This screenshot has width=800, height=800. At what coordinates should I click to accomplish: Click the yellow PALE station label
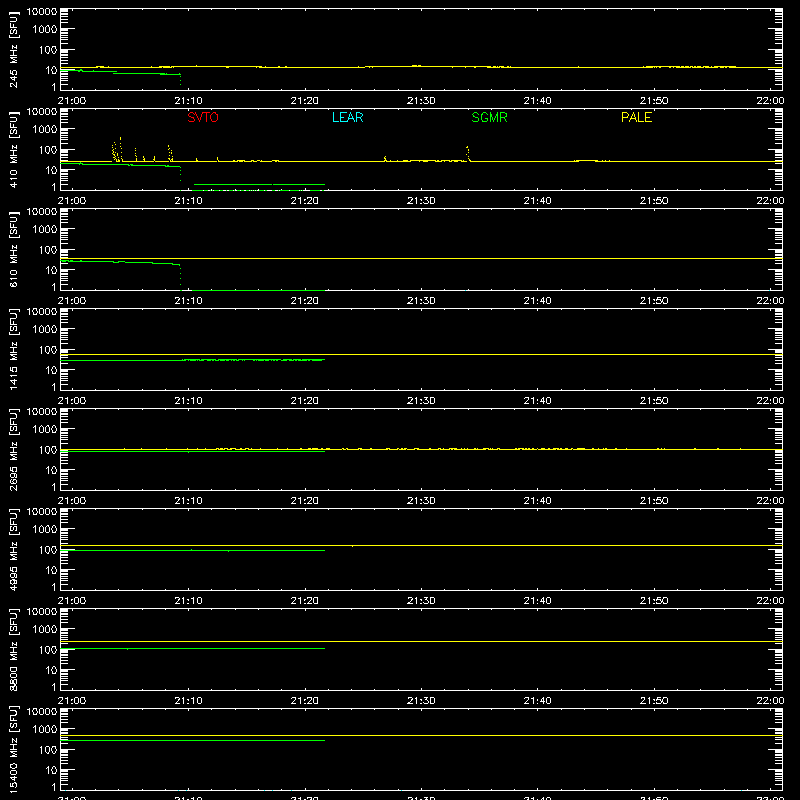click(x=636, y=117)
